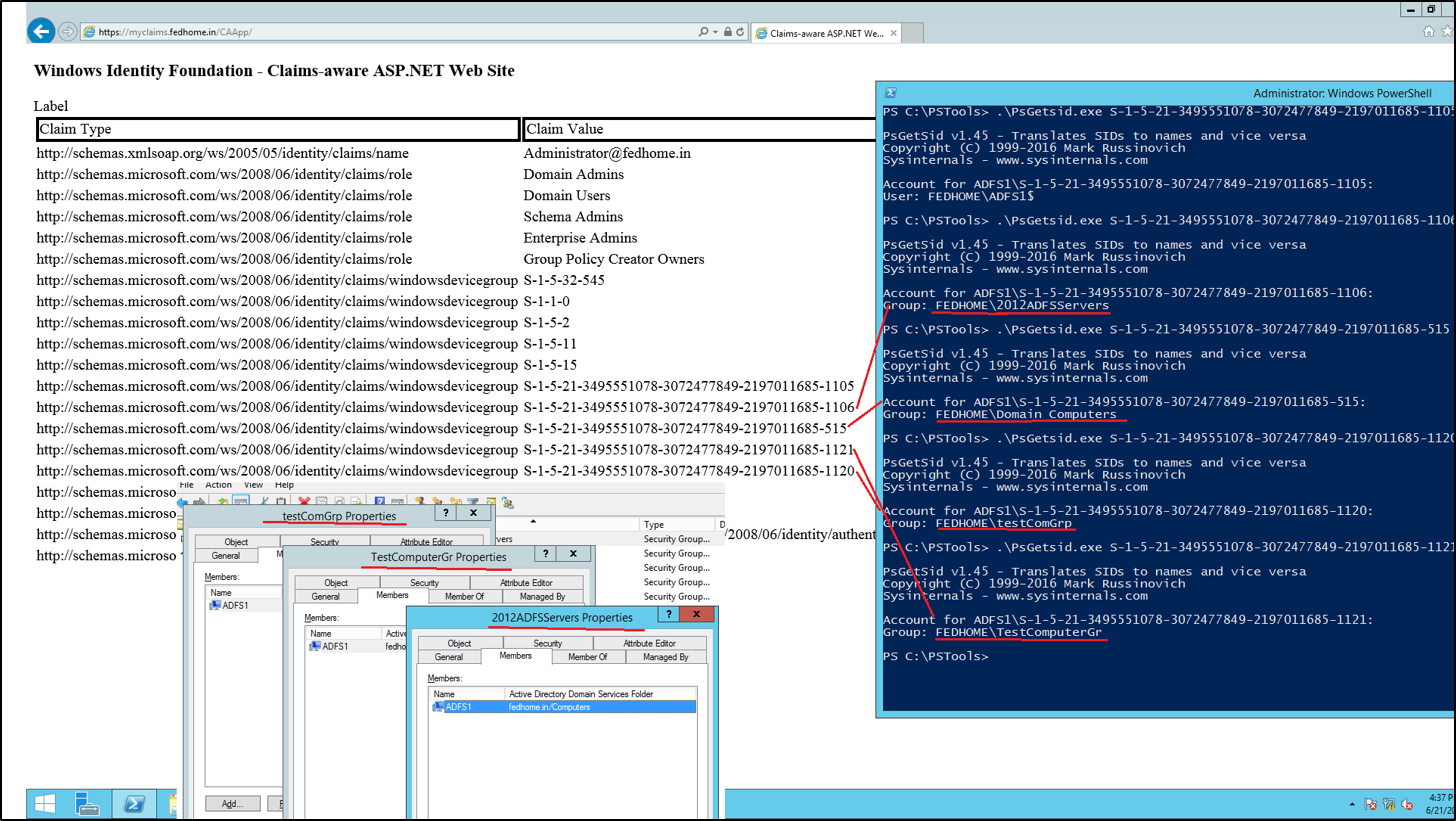1456x821 pixels.
Task: Open the Help menu in AD console
Action: (284, 485)
